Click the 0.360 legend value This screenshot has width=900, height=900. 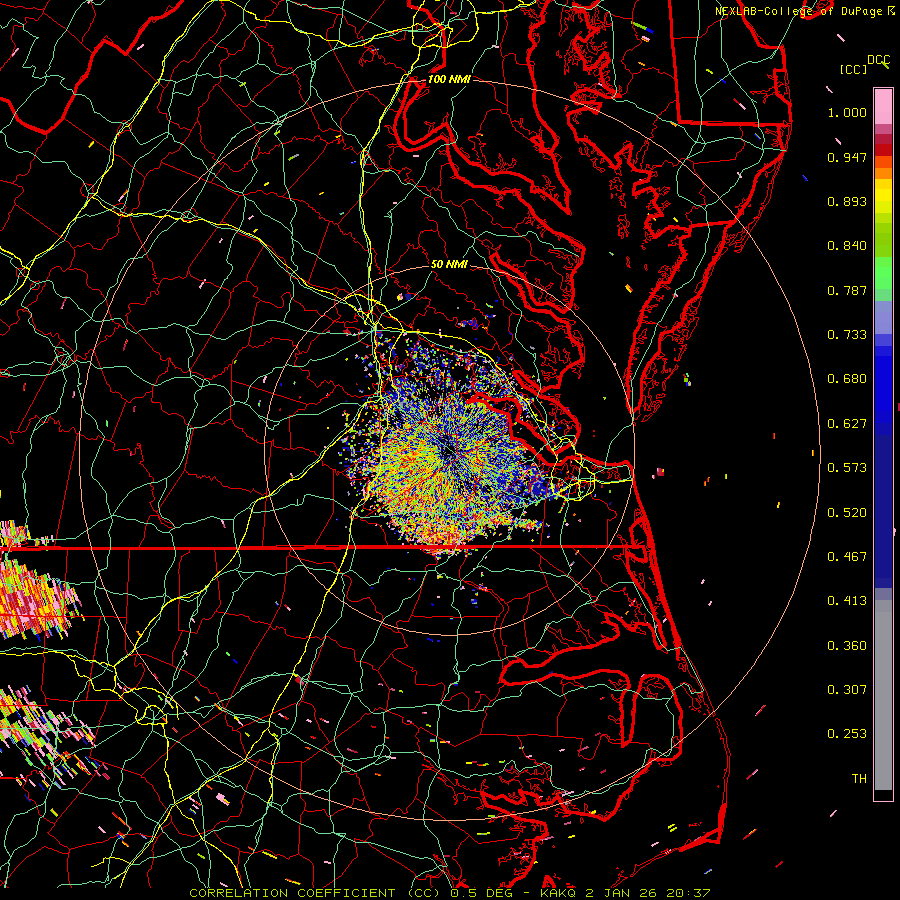coord(847,646)
